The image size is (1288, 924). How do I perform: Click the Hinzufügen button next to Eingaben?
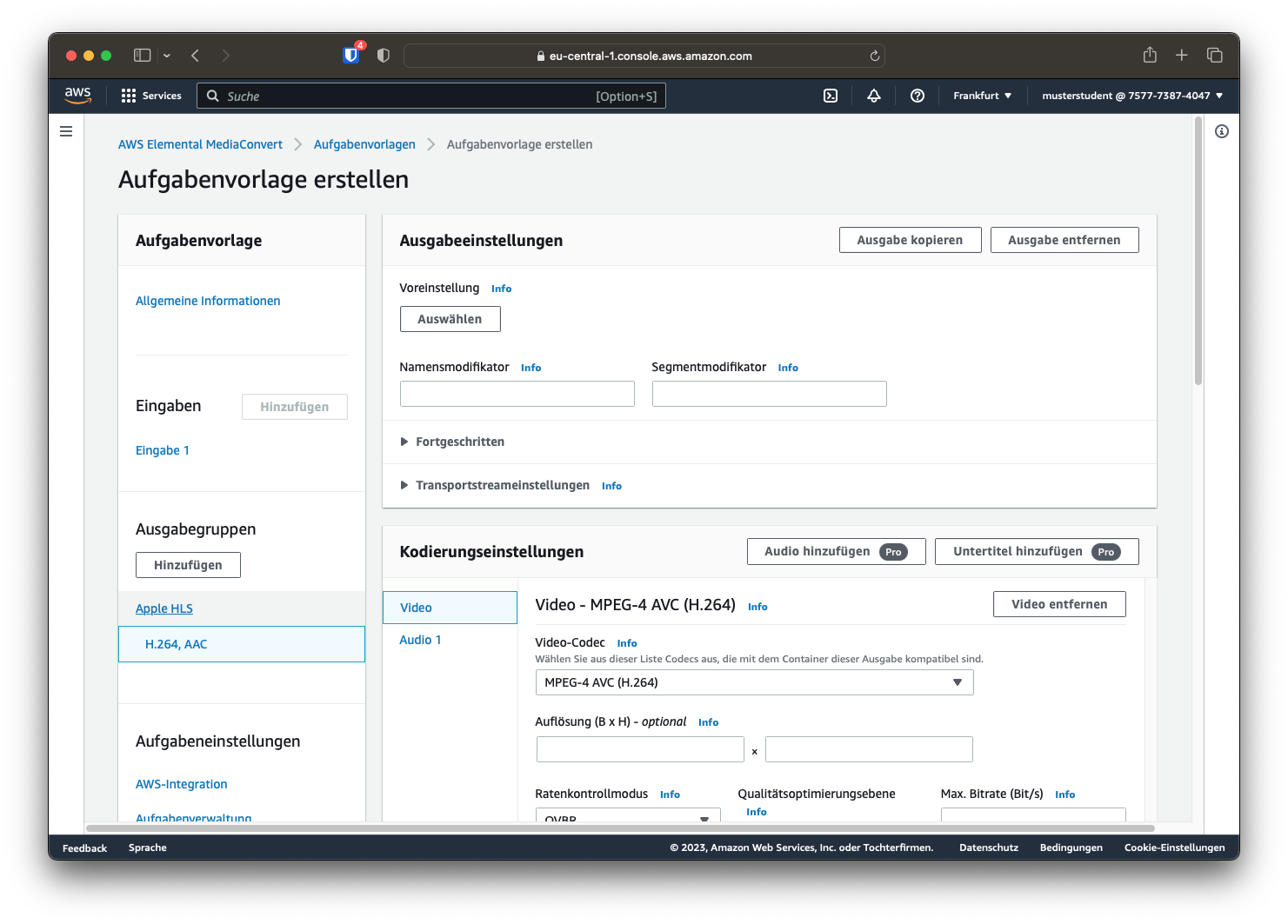pyautogui.click(x=295, y=407)
